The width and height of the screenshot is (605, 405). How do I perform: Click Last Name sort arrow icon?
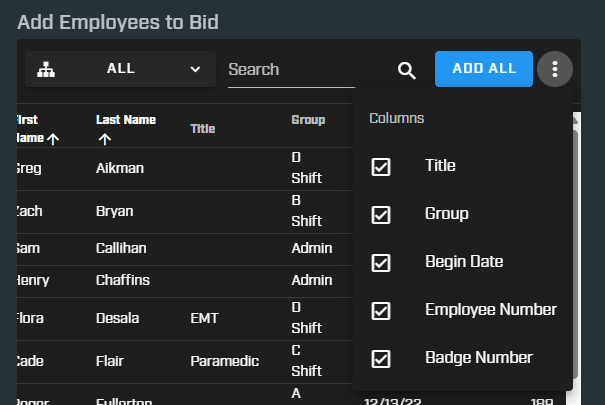tap(105, 139)
